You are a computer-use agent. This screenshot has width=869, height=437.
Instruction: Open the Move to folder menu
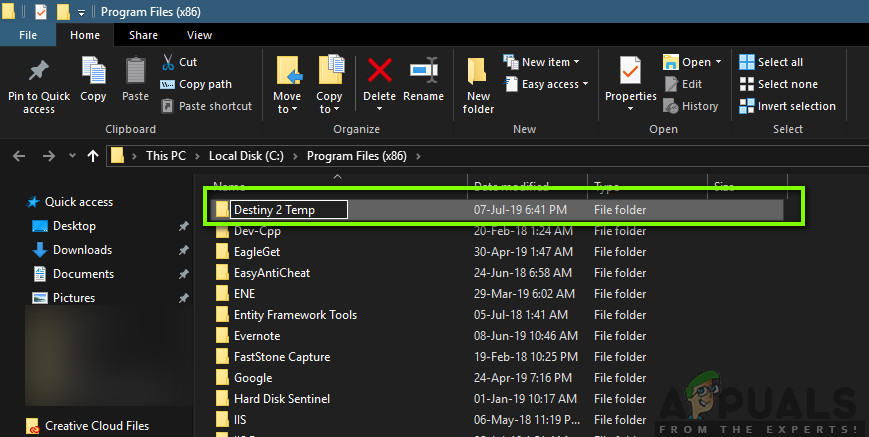click(x=288, y=85)
